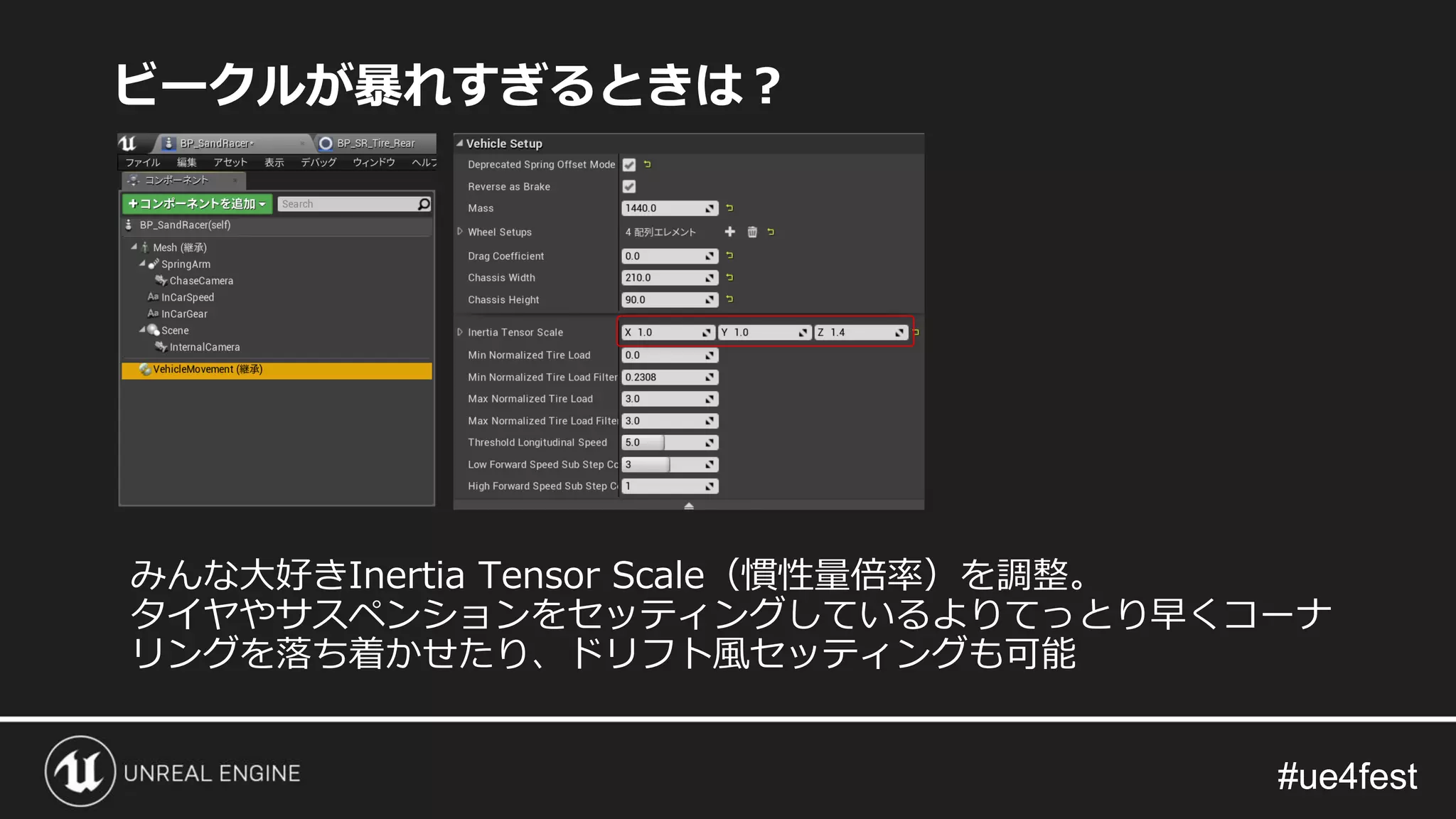This screenshot has height=819, width=1456.
Task: Click Low Forward Speed Sub Step slider
Action: click(670, 465)
